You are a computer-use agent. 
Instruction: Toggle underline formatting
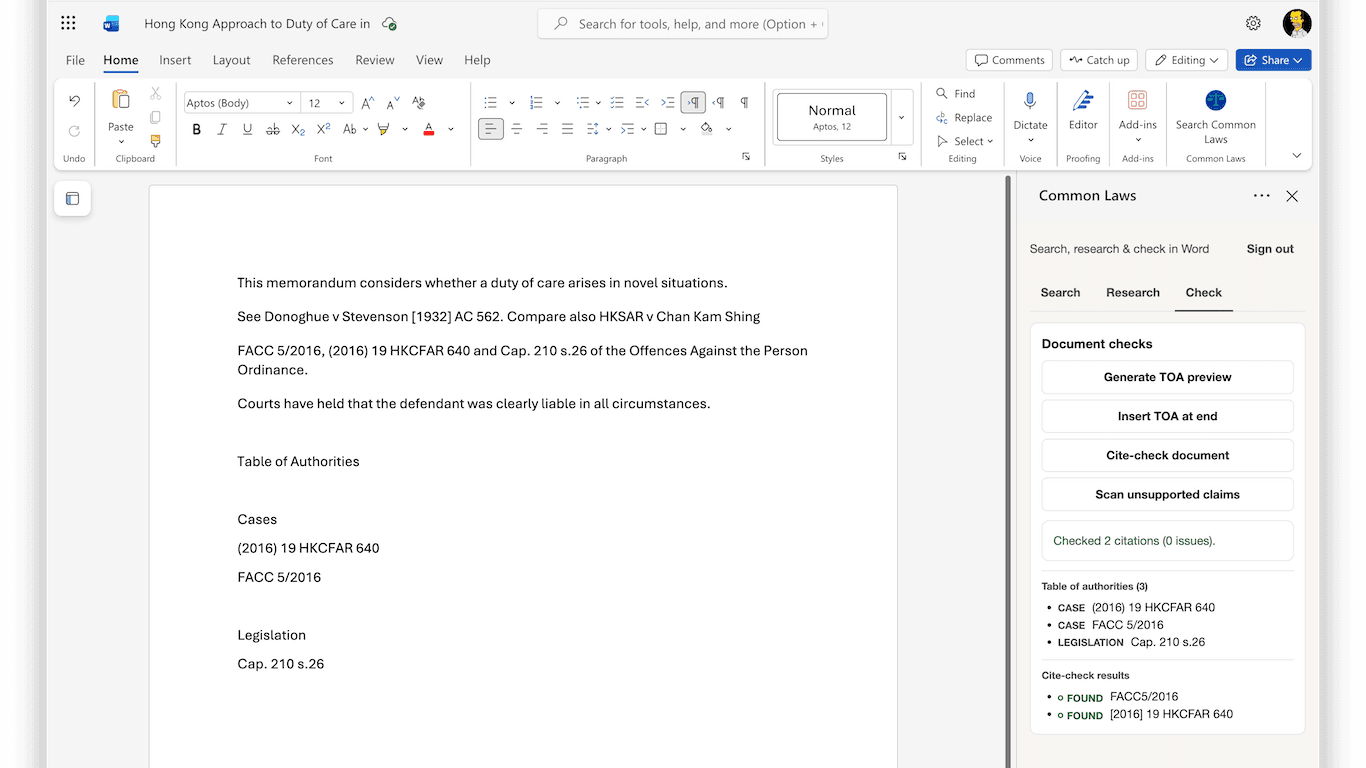tap(247, 129)
